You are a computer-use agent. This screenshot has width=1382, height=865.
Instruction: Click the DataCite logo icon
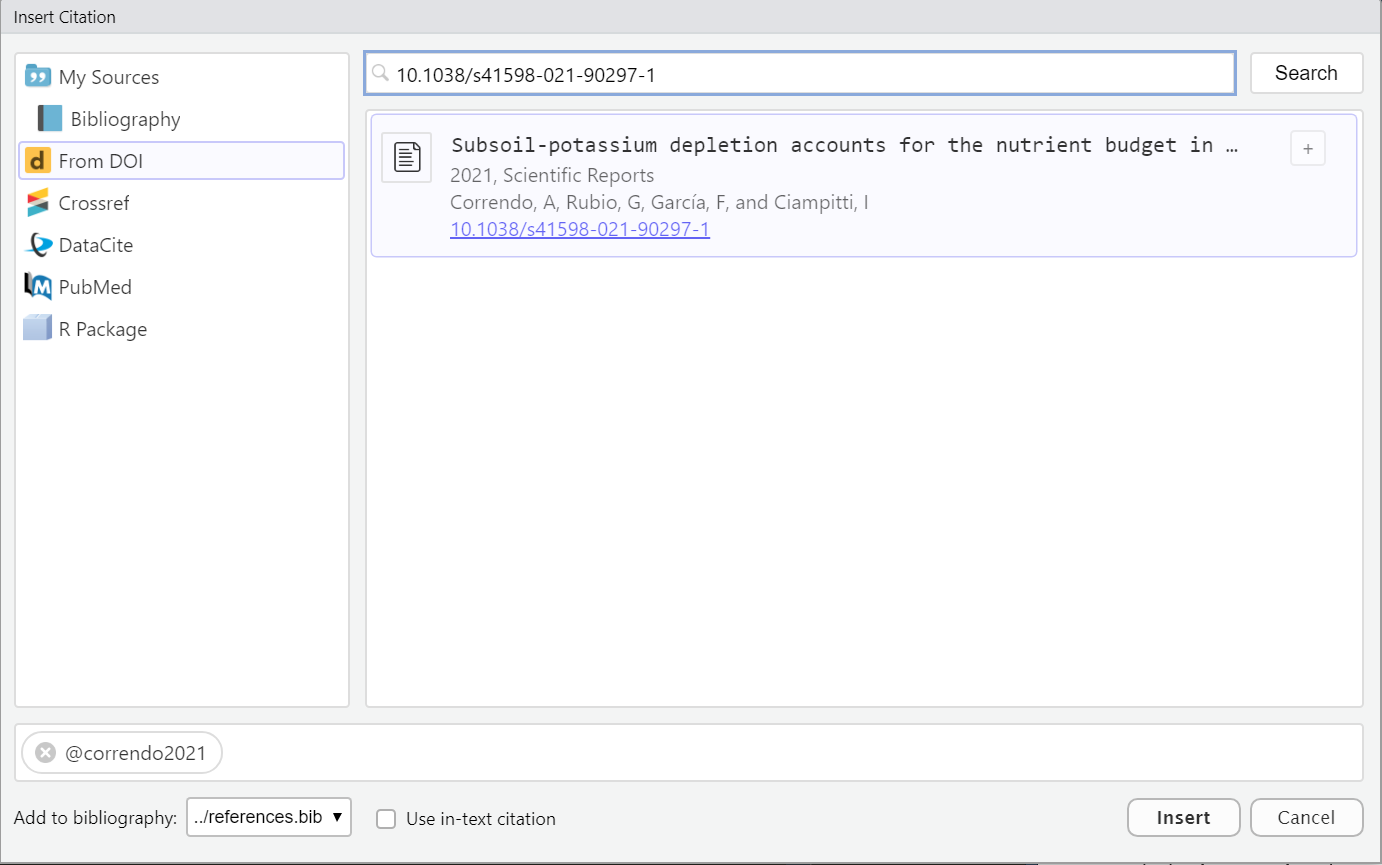coord(38,245)
